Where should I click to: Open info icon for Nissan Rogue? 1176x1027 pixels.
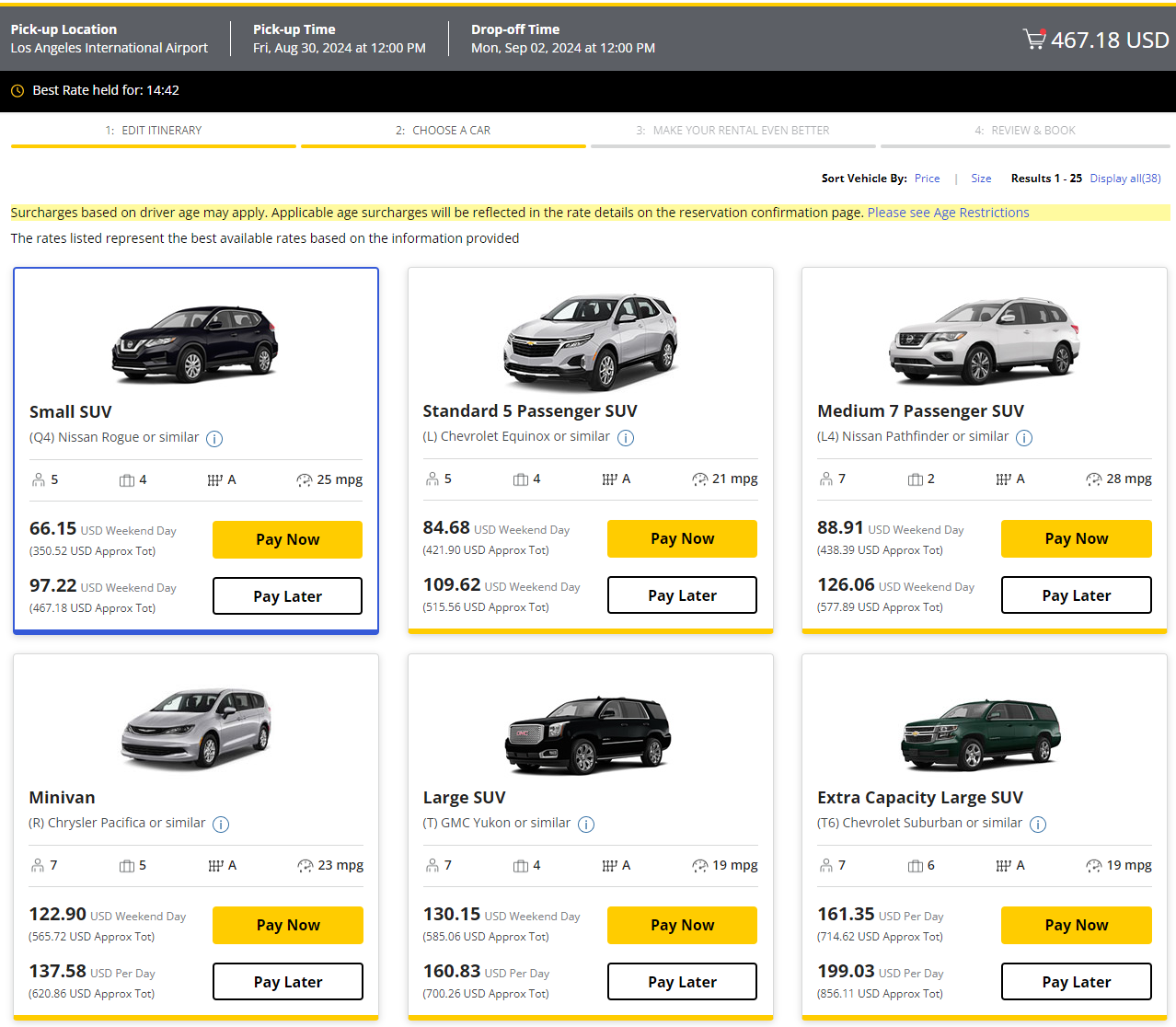coord(214,439)
